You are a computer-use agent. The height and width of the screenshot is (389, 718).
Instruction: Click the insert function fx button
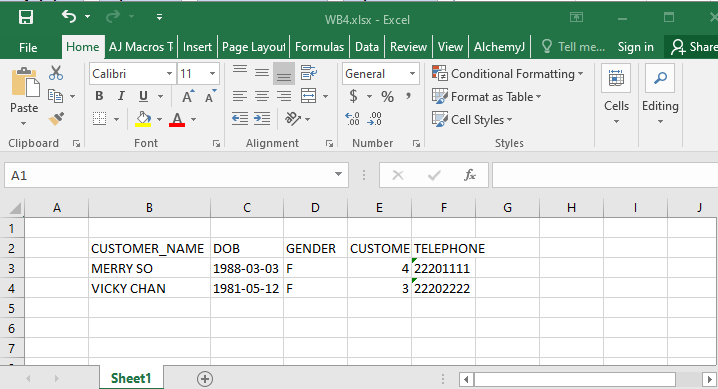470,175
